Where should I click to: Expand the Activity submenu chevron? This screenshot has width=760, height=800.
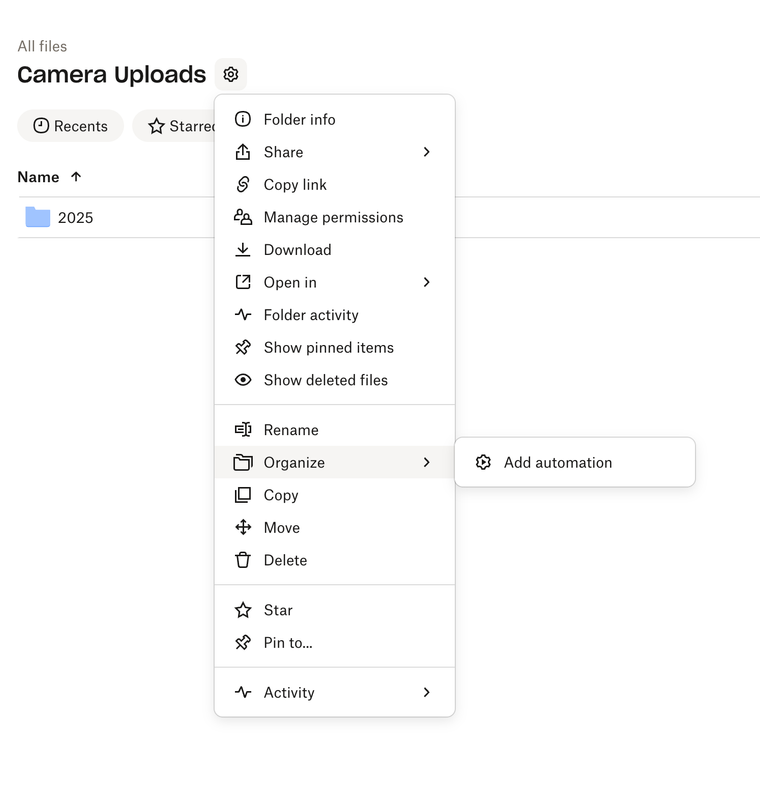pyautogui.click(x=426, y=692)
